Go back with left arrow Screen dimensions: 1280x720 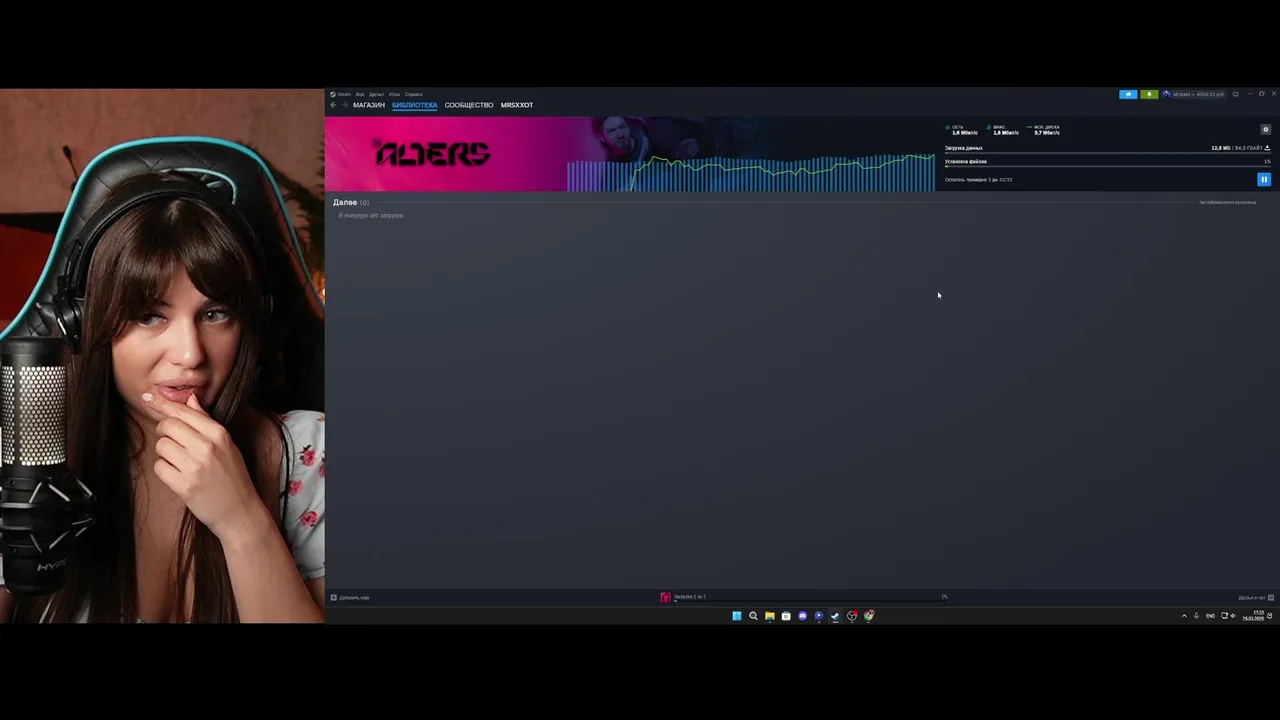(x=333, y=105)
